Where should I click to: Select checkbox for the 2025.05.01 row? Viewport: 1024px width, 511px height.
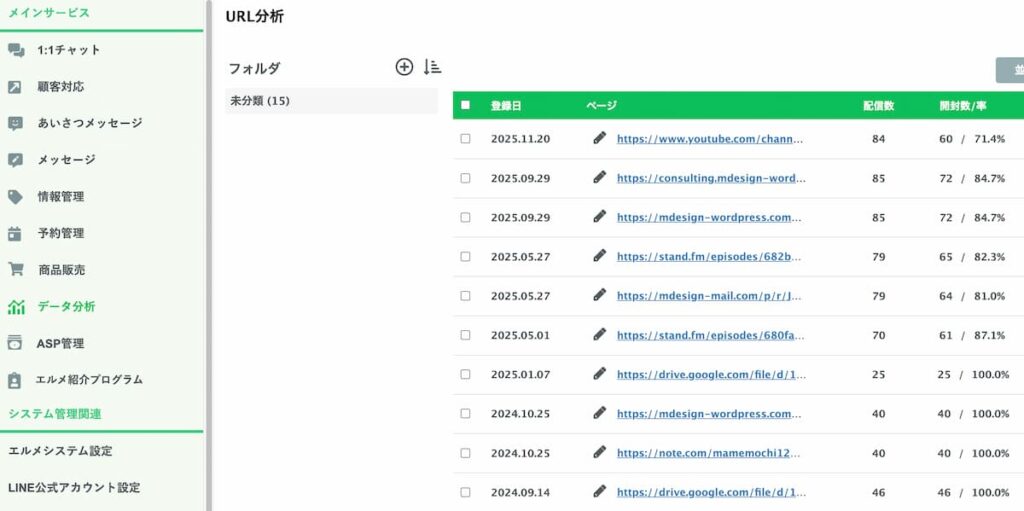[465, 335]
